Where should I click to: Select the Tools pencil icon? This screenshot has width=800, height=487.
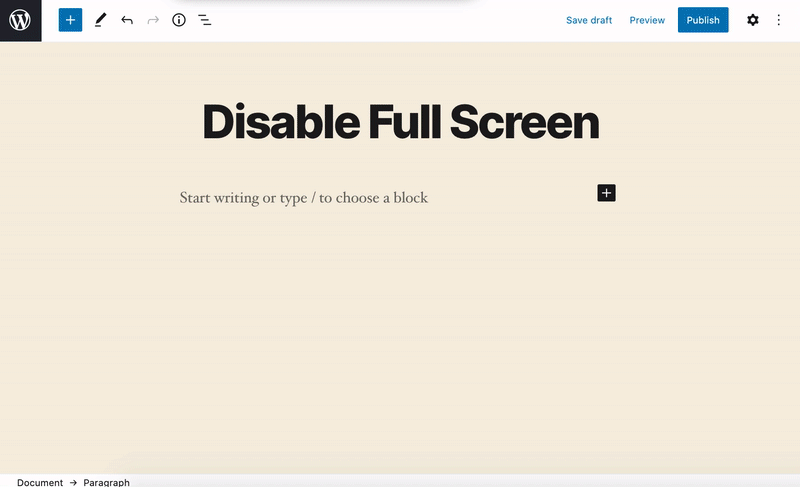coord(99,20)
